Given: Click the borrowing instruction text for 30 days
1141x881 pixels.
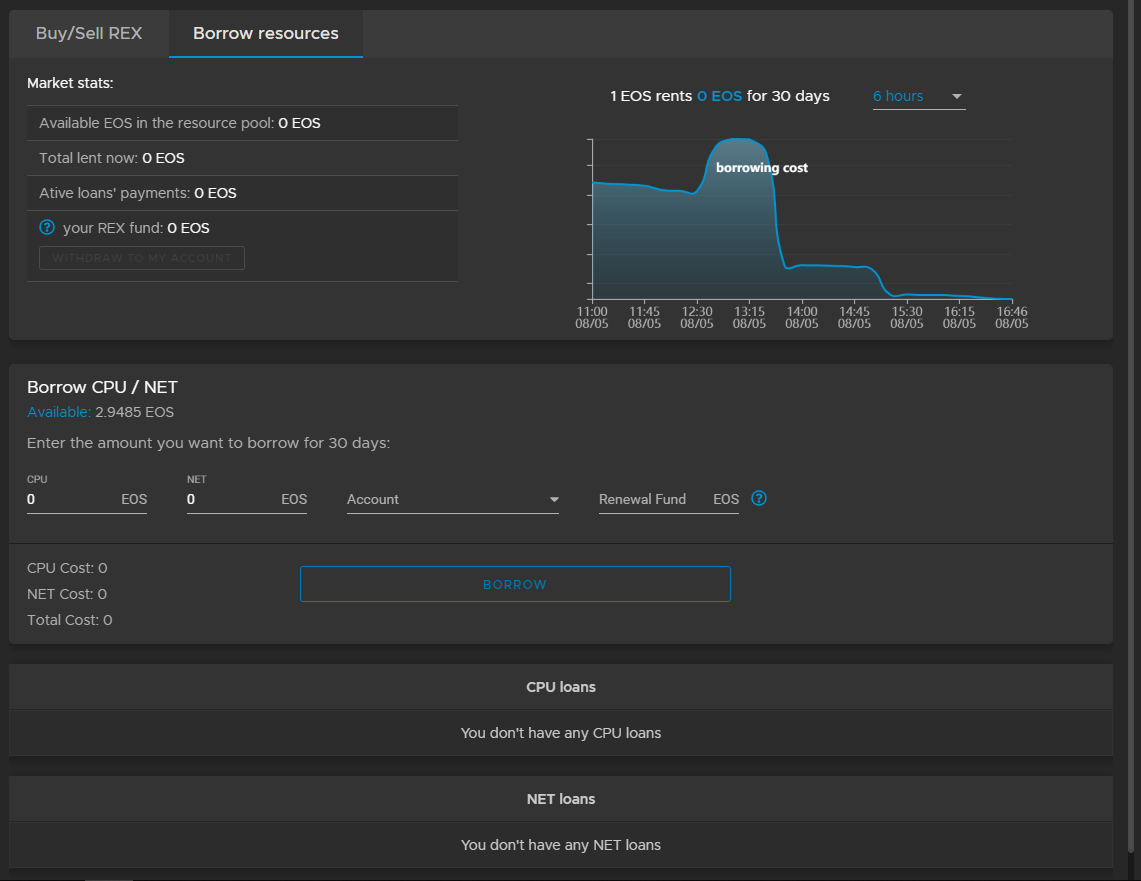Looking at the screenshot, I should (x=208, y=443).
